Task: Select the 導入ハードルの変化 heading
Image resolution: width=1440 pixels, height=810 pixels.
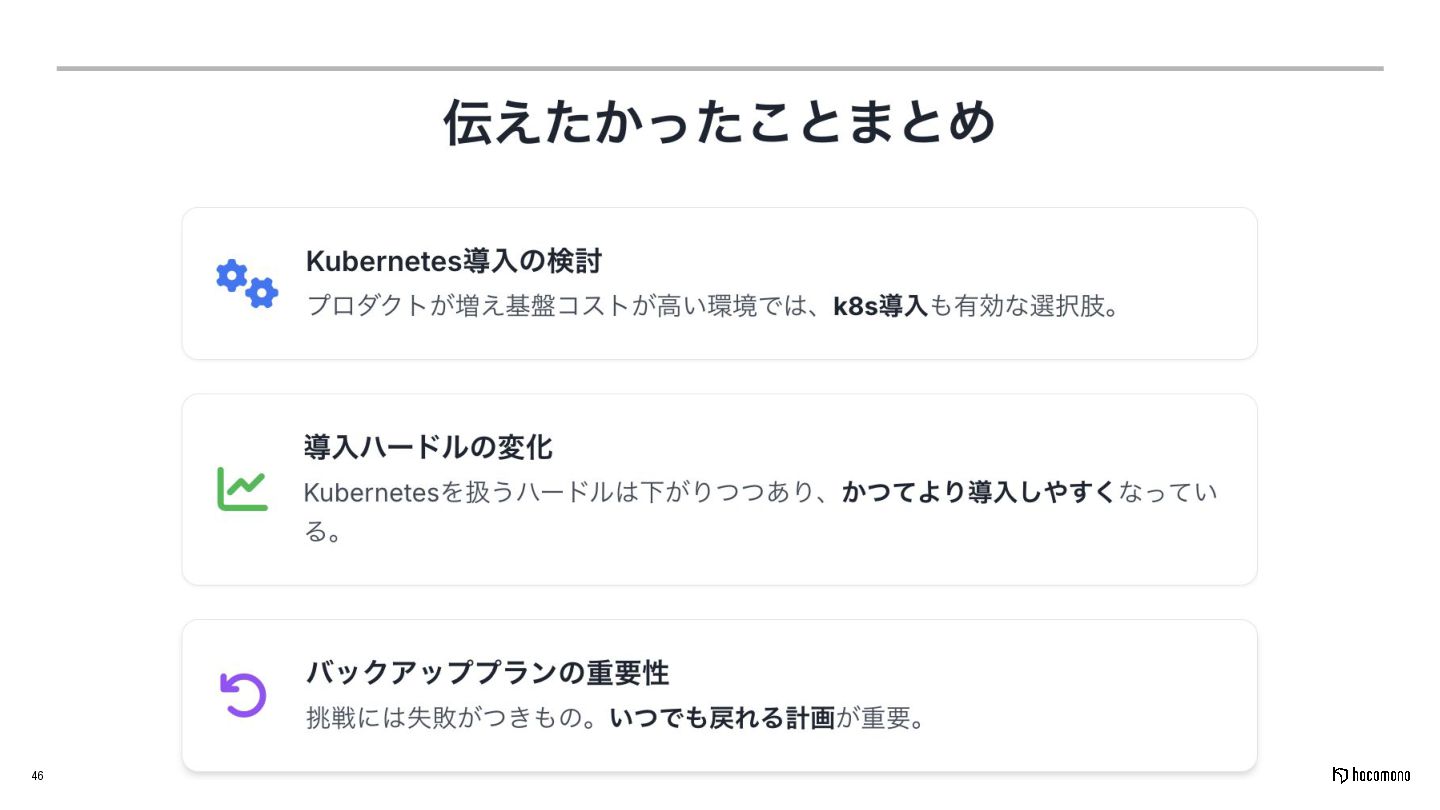Action: click(428, 447)
